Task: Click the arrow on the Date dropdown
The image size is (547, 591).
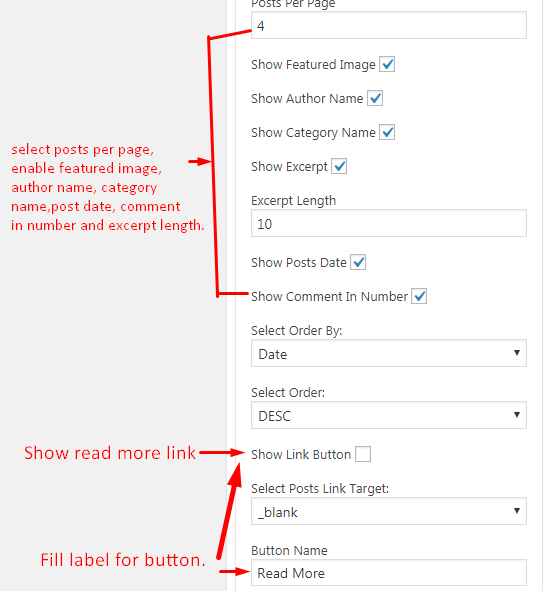Action: (517, 353)
